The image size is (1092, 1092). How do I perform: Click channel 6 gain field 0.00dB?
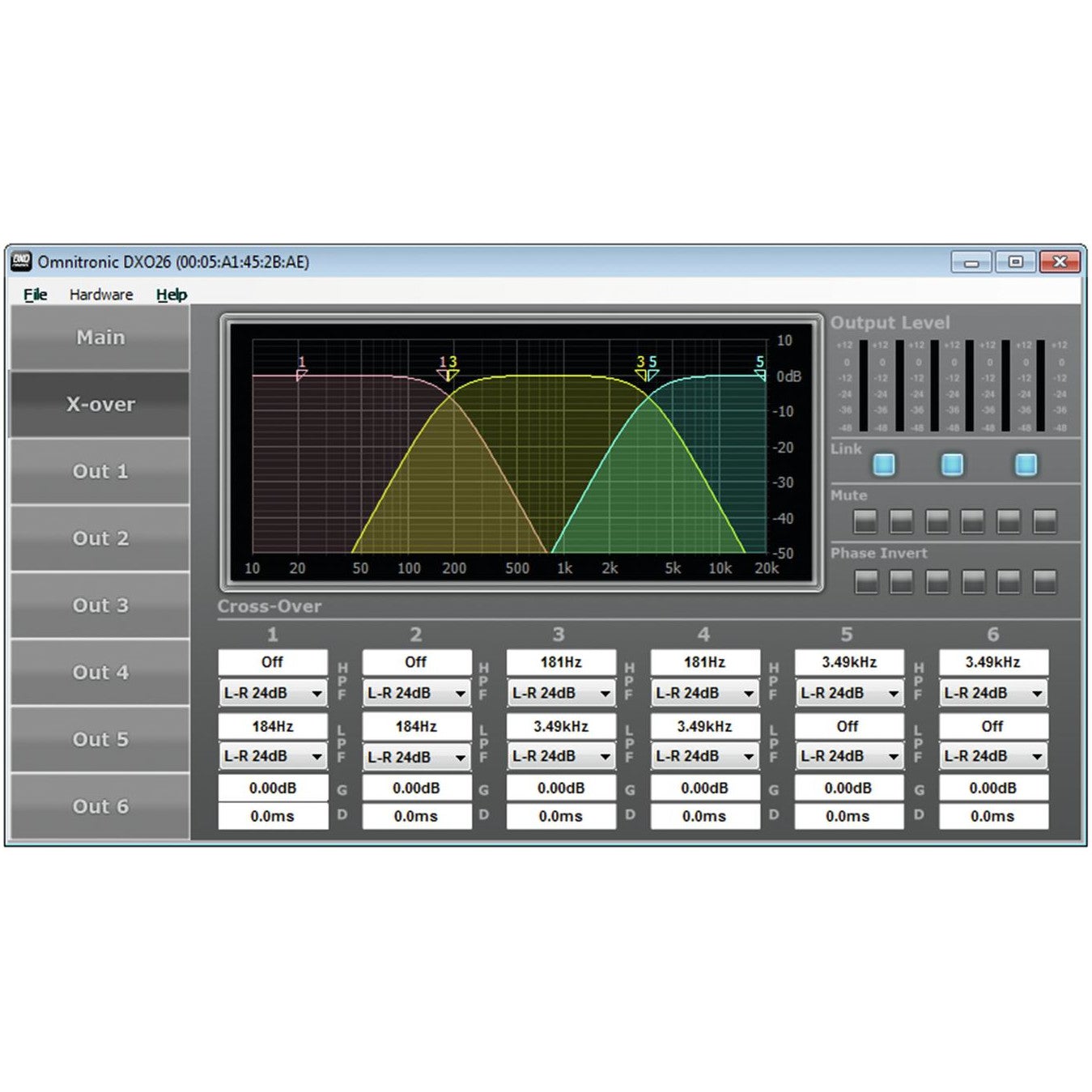[993, 788]
